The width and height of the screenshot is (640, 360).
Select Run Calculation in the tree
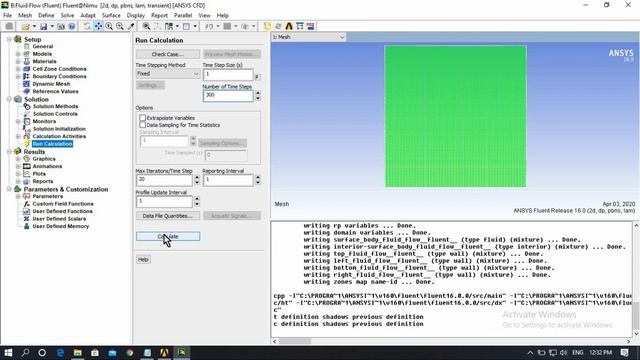[52, 144]
